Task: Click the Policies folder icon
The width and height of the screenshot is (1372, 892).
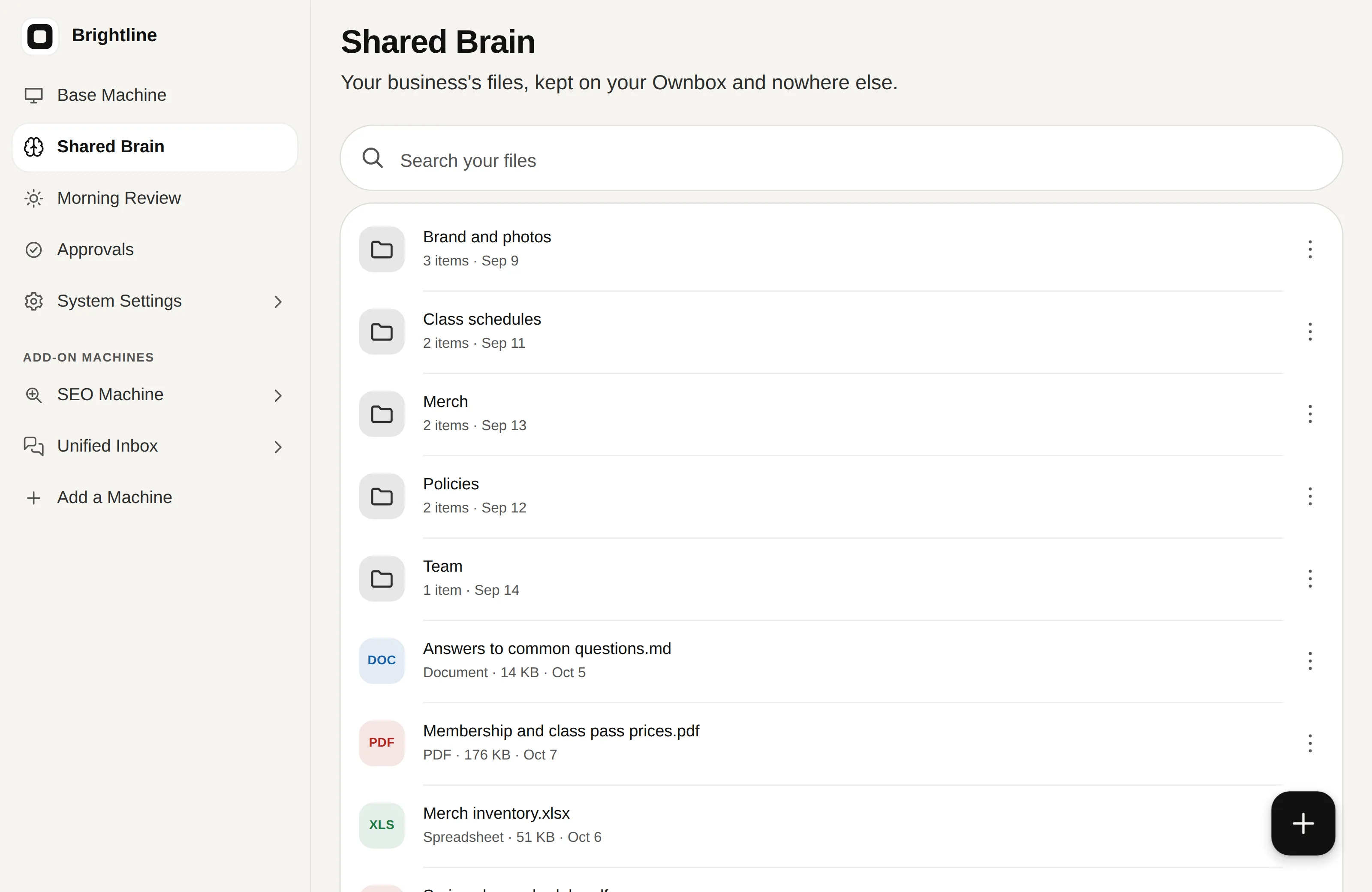Action: pyautogui.click(x=382, y=497)
